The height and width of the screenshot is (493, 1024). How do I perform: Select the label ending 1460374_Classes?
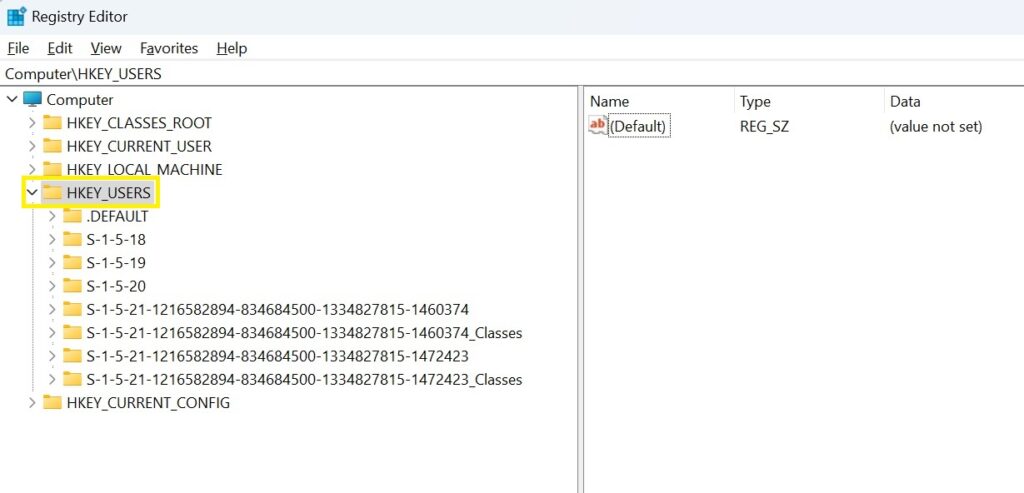[x=304, y=333]
